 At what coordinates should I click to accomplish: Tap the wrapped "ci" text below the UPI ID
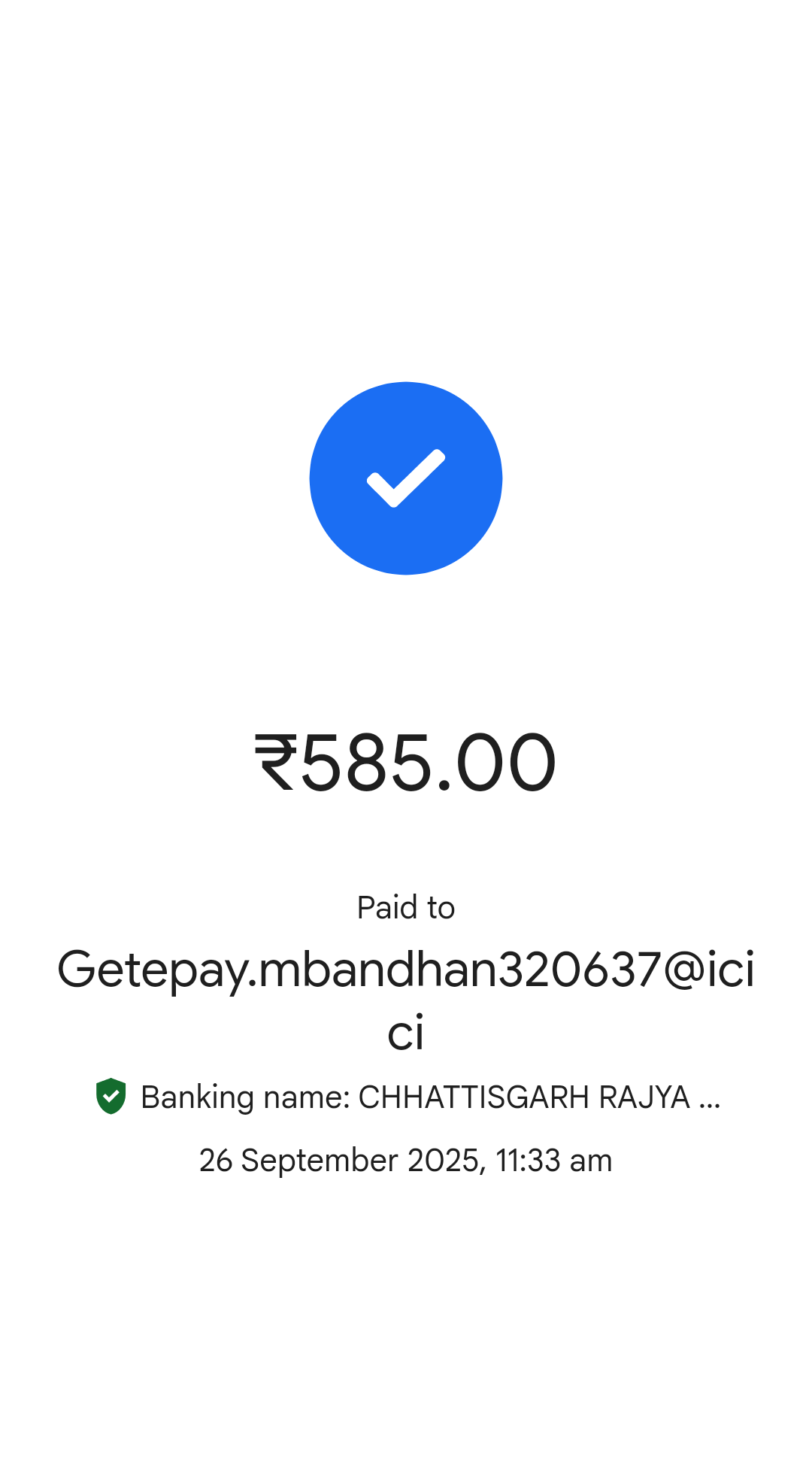coord(406,1033)
